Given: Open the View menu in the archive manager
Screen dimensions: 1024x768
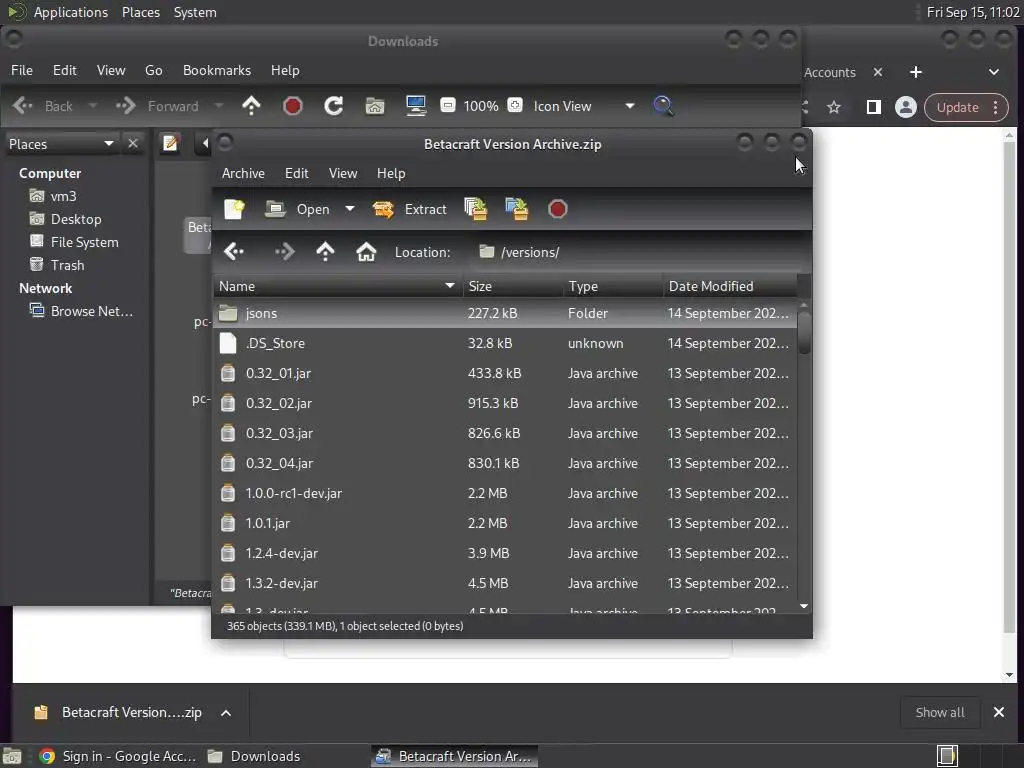Looking at the screenshot, I should coord(343,173).
